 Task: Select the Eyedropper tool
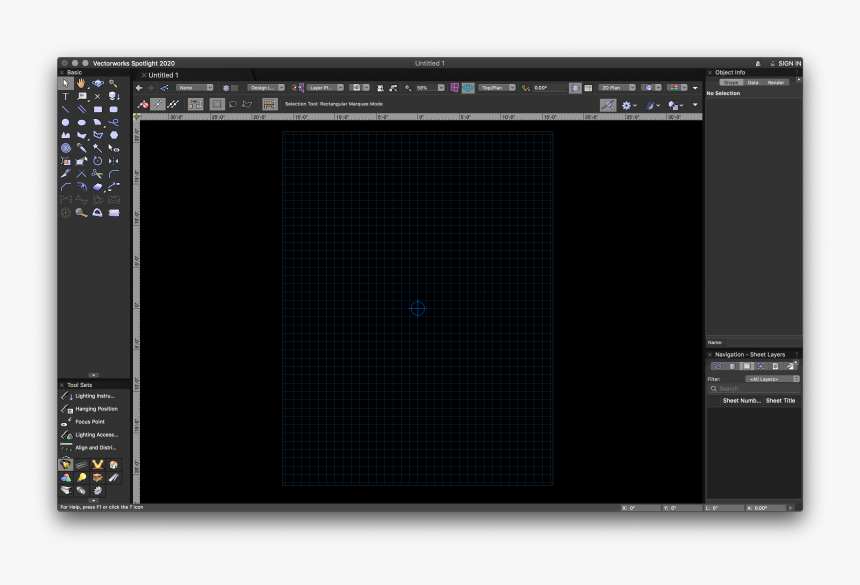point(81,148)
